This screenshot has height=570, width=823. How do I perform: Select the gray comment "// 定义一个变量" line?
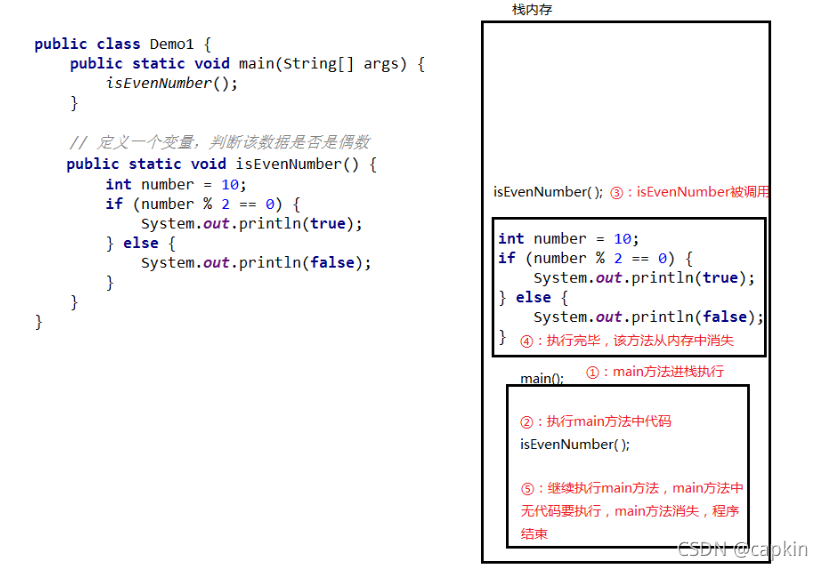(219, 142)
